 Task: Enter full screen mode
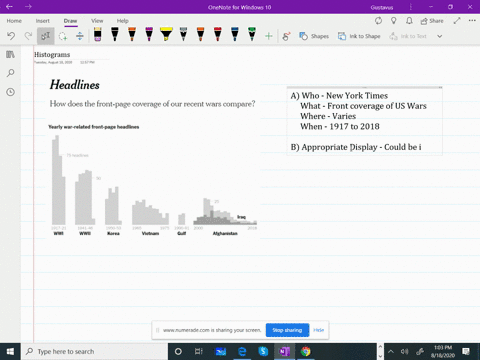pyautogui.click(x=457, y=21)
